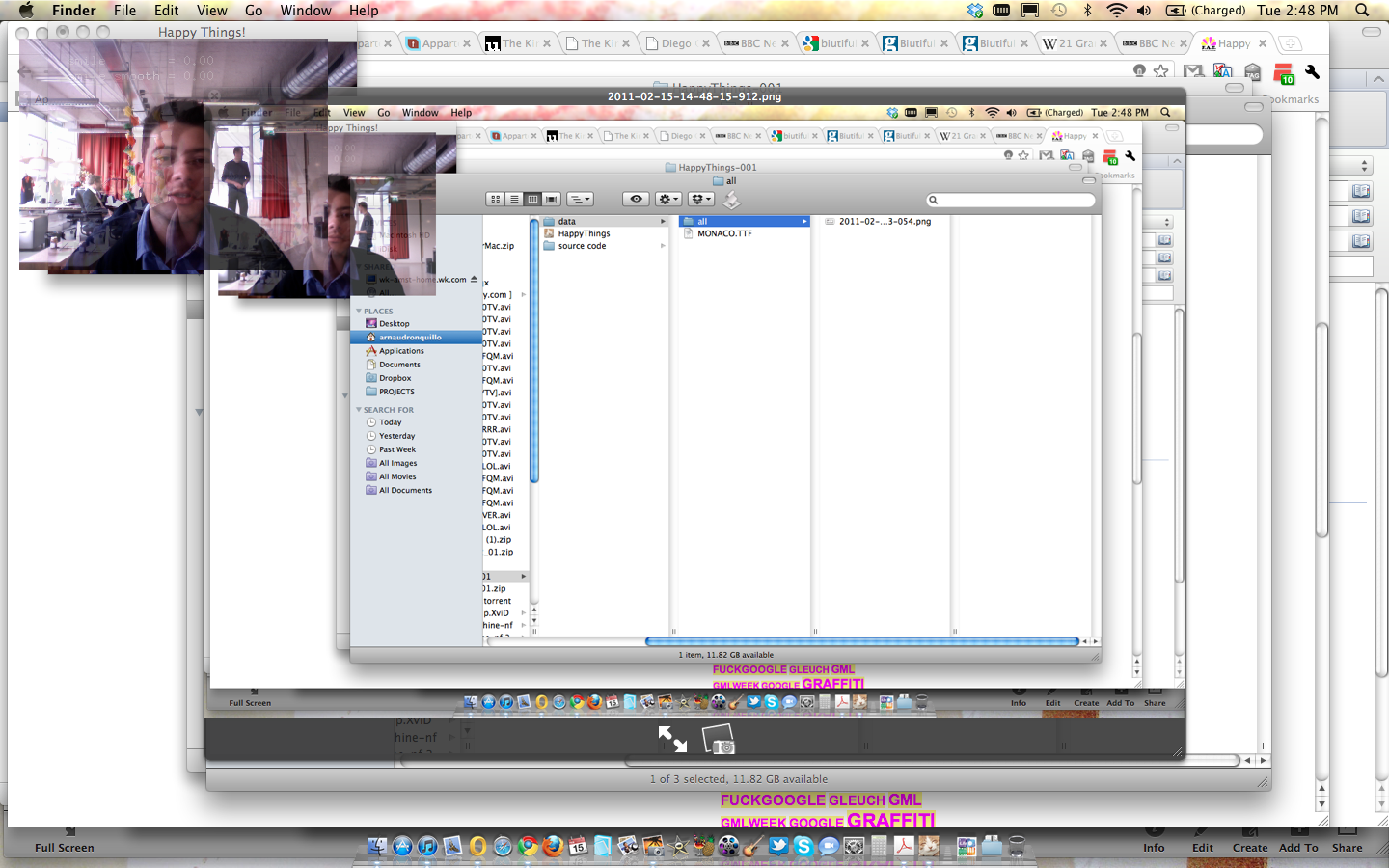Click the Wi-Fi status icon in the topmost menu bar
1389x868 pixels.
pyautogui.click(x=1116, y=11)
